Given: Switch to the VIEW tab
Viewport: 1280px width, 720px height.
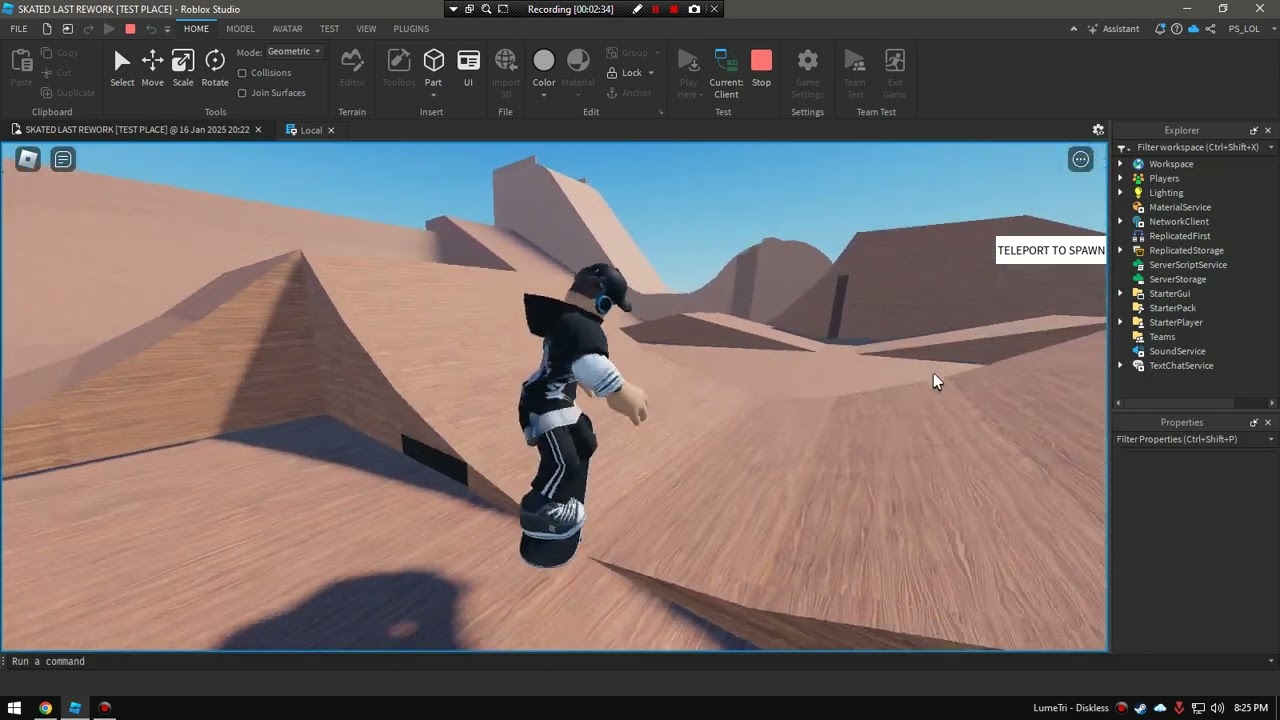Looking at the screenshot, I should [367, 29].
